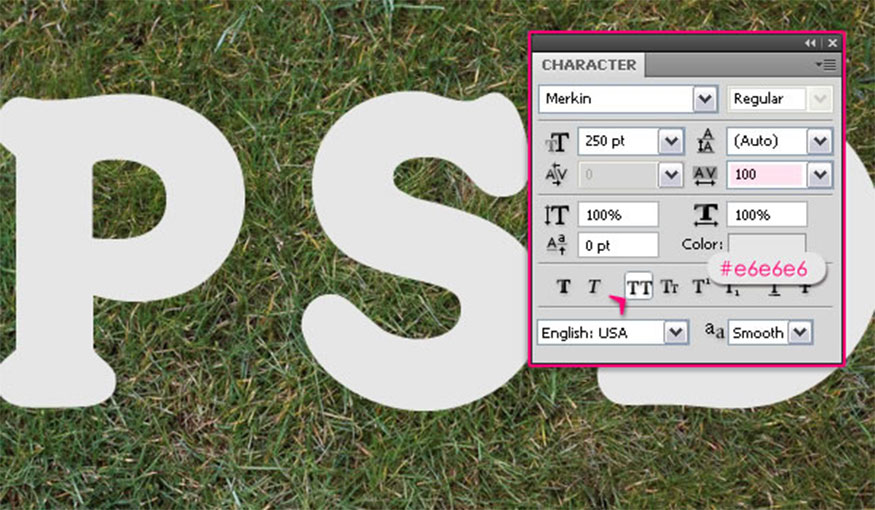Toggle the Subscript text style

coord(732,288)
